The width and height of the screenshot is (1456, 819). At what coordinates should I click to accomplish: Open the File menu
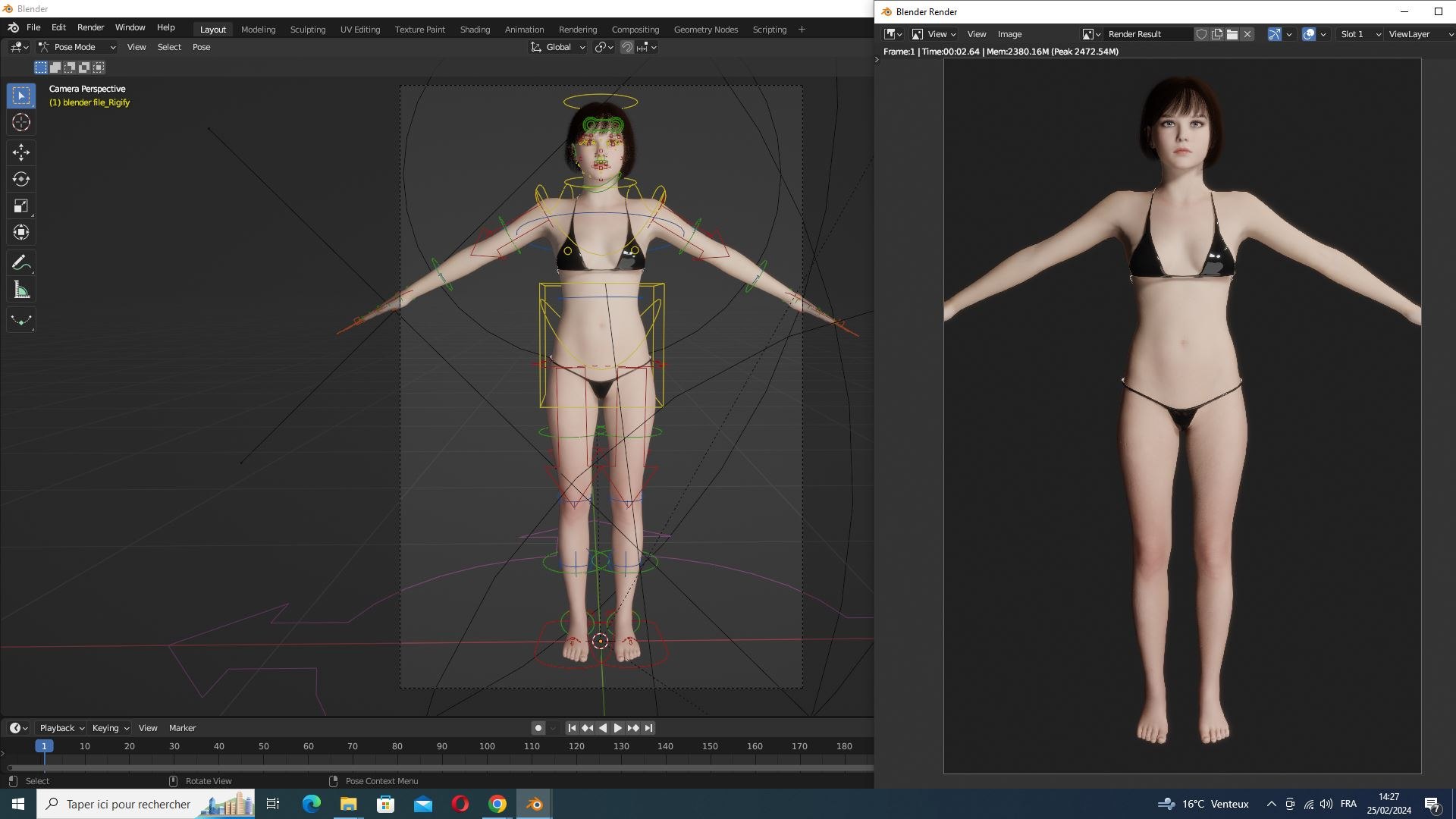click(33, 27)
